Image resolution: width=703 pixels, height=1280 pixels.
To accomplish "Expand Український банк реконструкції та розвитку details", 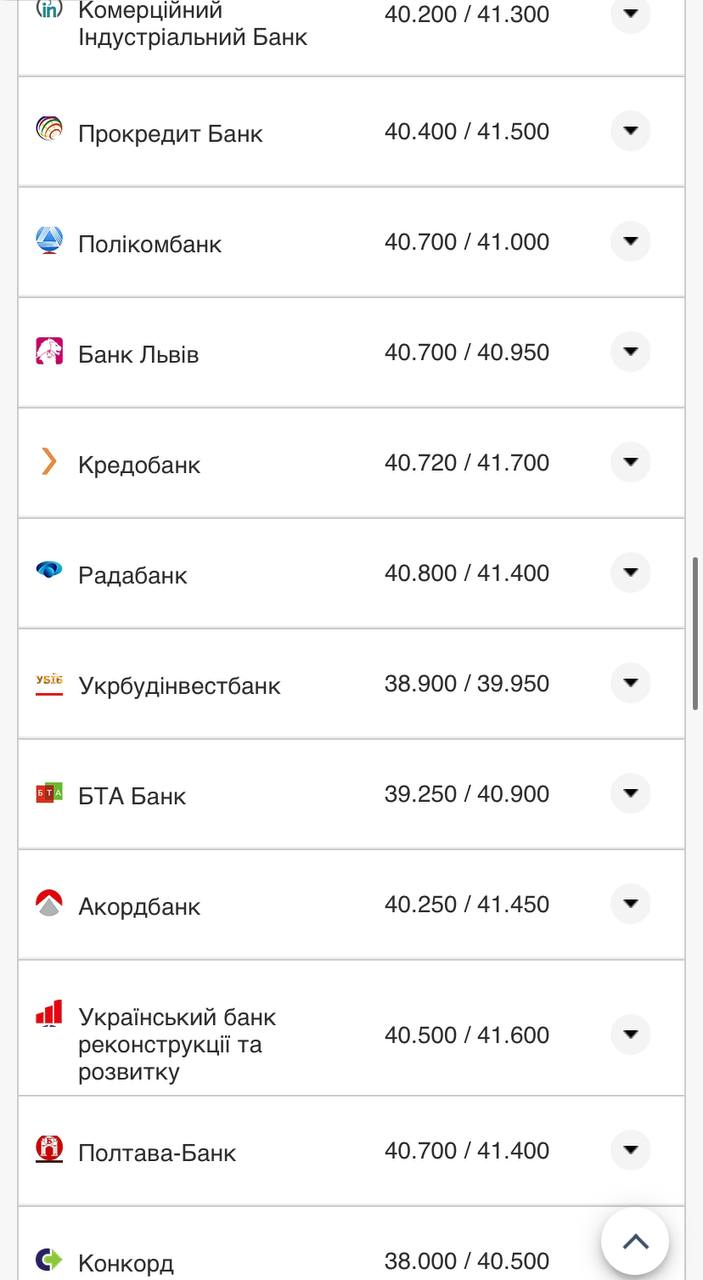I will (x=630, y=1034).
